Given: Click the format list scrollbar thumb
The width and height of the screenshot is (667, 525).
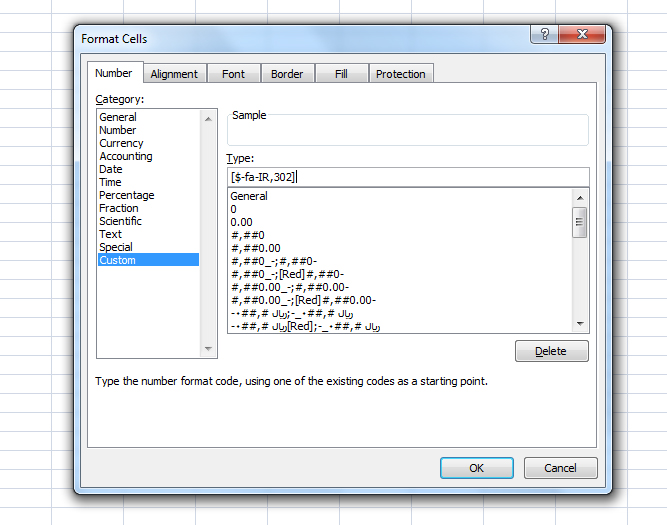Looking at the screenshot, I should (580, 222).
